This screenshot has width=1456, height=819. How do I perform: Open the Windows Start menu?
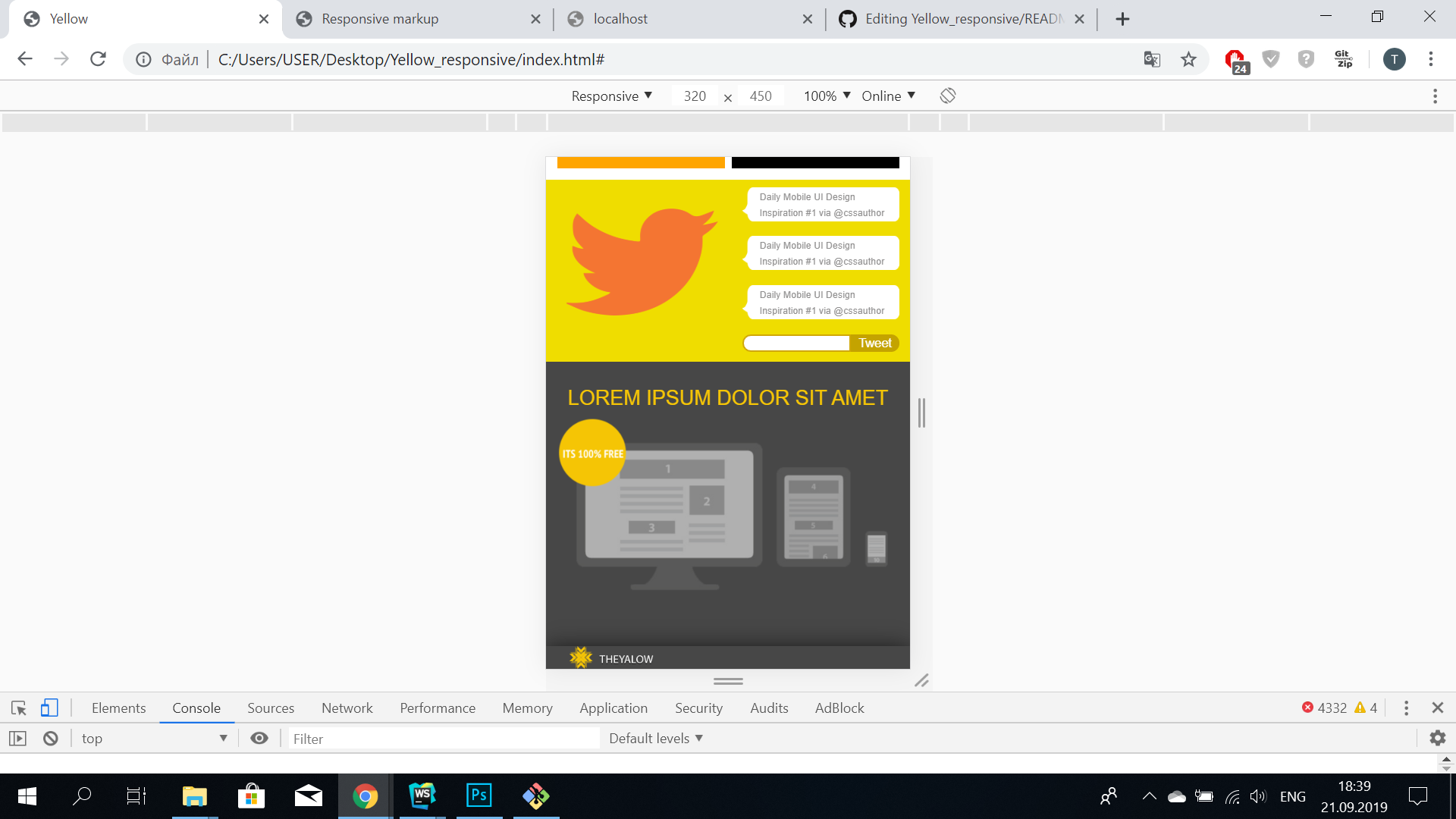[27, 796]
